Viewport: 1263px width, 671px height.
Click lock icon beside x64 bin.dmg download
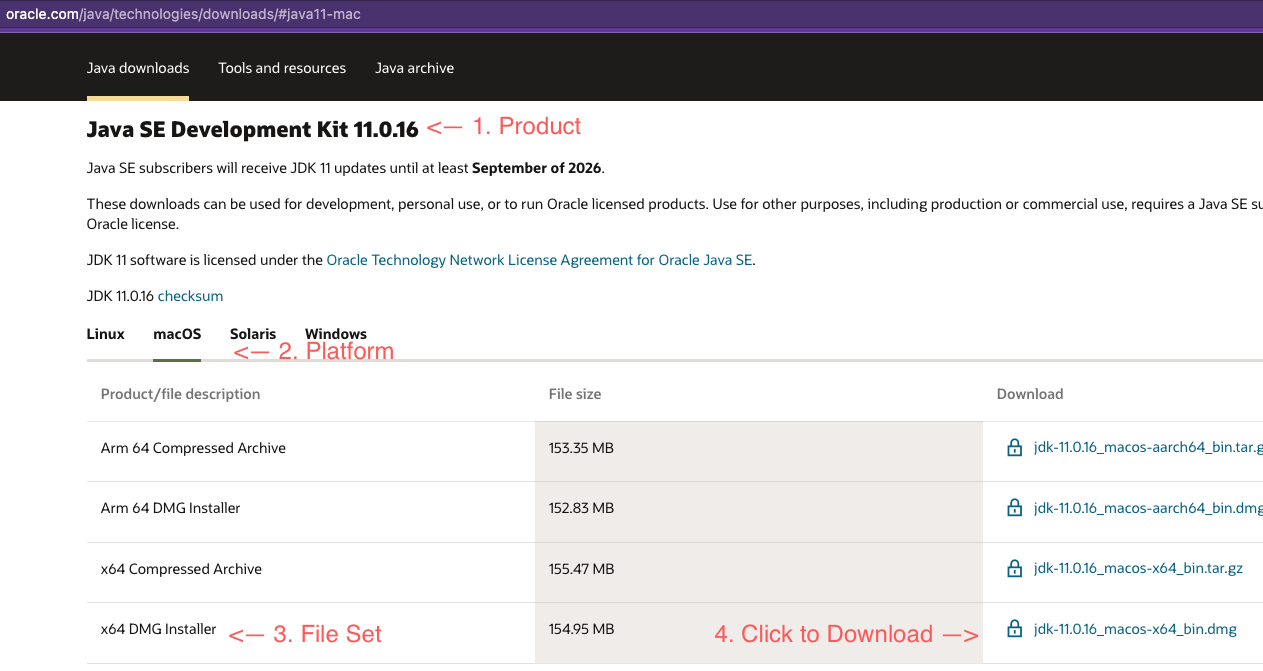tap(1015, 629)
